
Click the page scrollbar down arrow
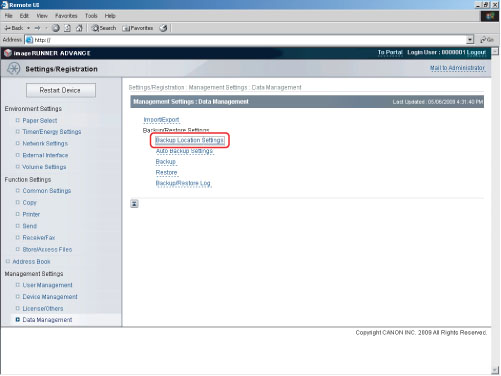tap(495, 370)
